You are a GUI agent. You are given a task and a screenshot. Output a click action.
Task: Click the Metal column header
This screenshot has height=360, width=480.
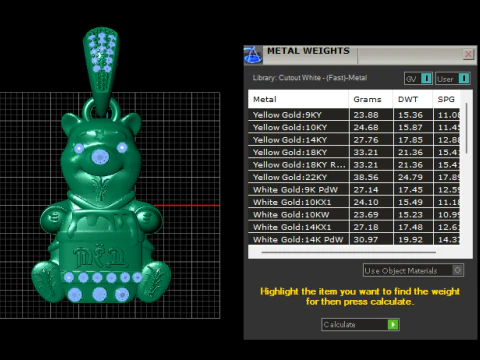pos(298,99)
